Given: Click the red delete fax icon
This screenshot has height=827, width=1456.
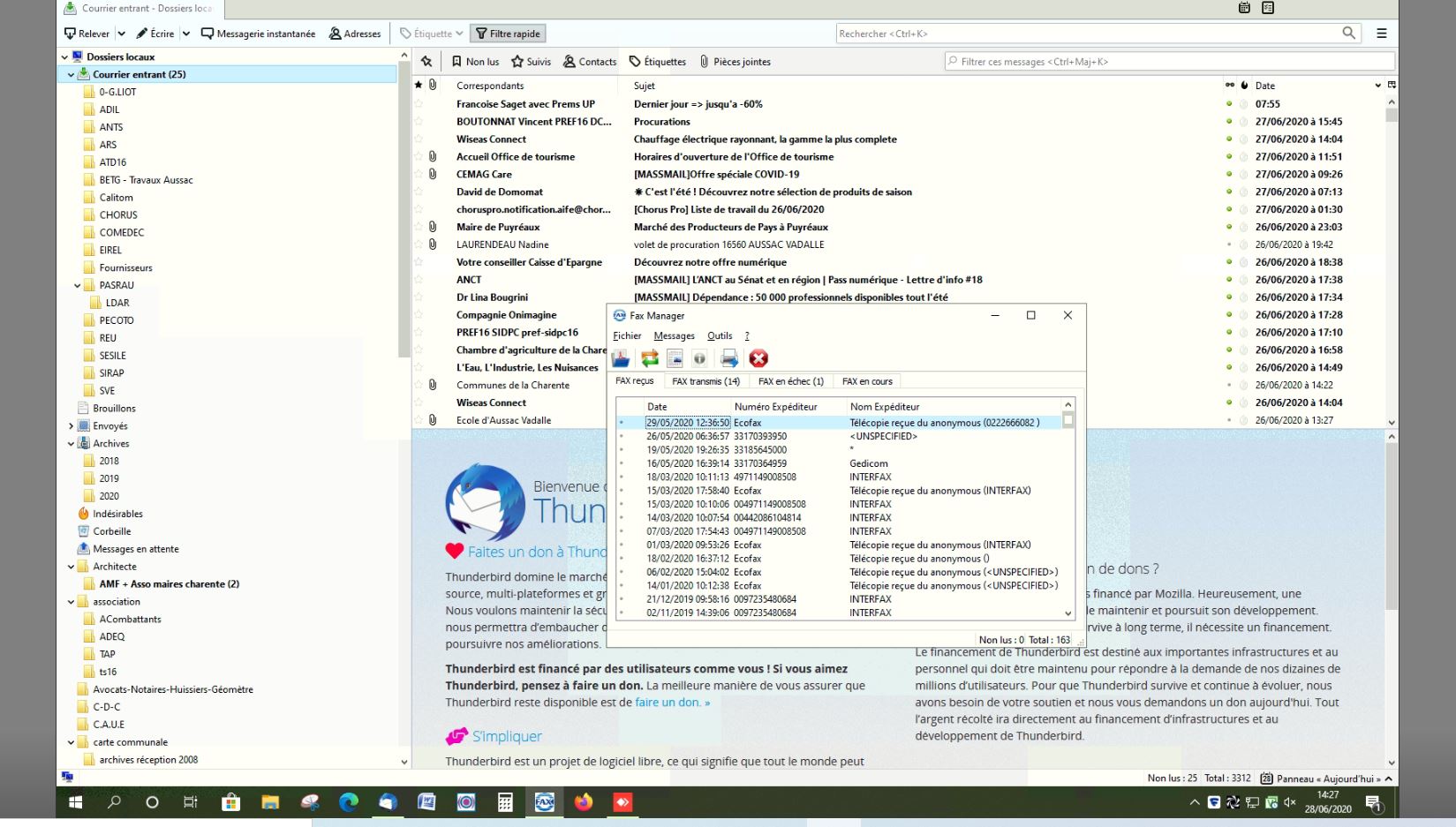Looking at the screenshot, I should (758, 358).
